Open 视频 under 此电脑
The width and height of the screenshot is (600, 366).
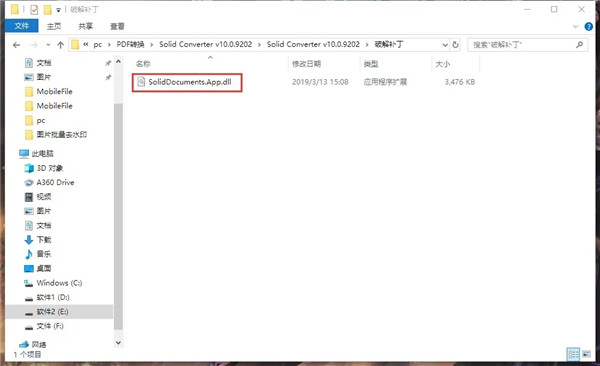(44, 197)
